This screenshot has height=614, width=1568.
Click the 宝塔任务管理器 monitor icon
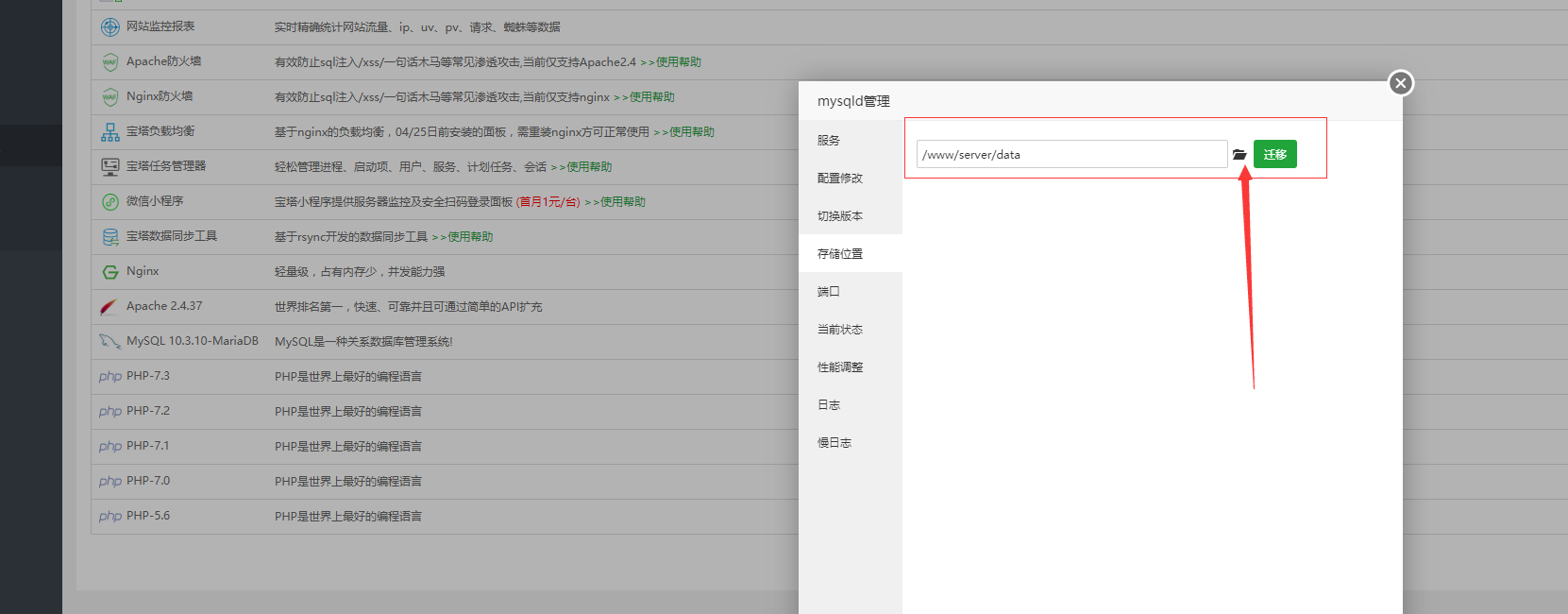[110, 166]
